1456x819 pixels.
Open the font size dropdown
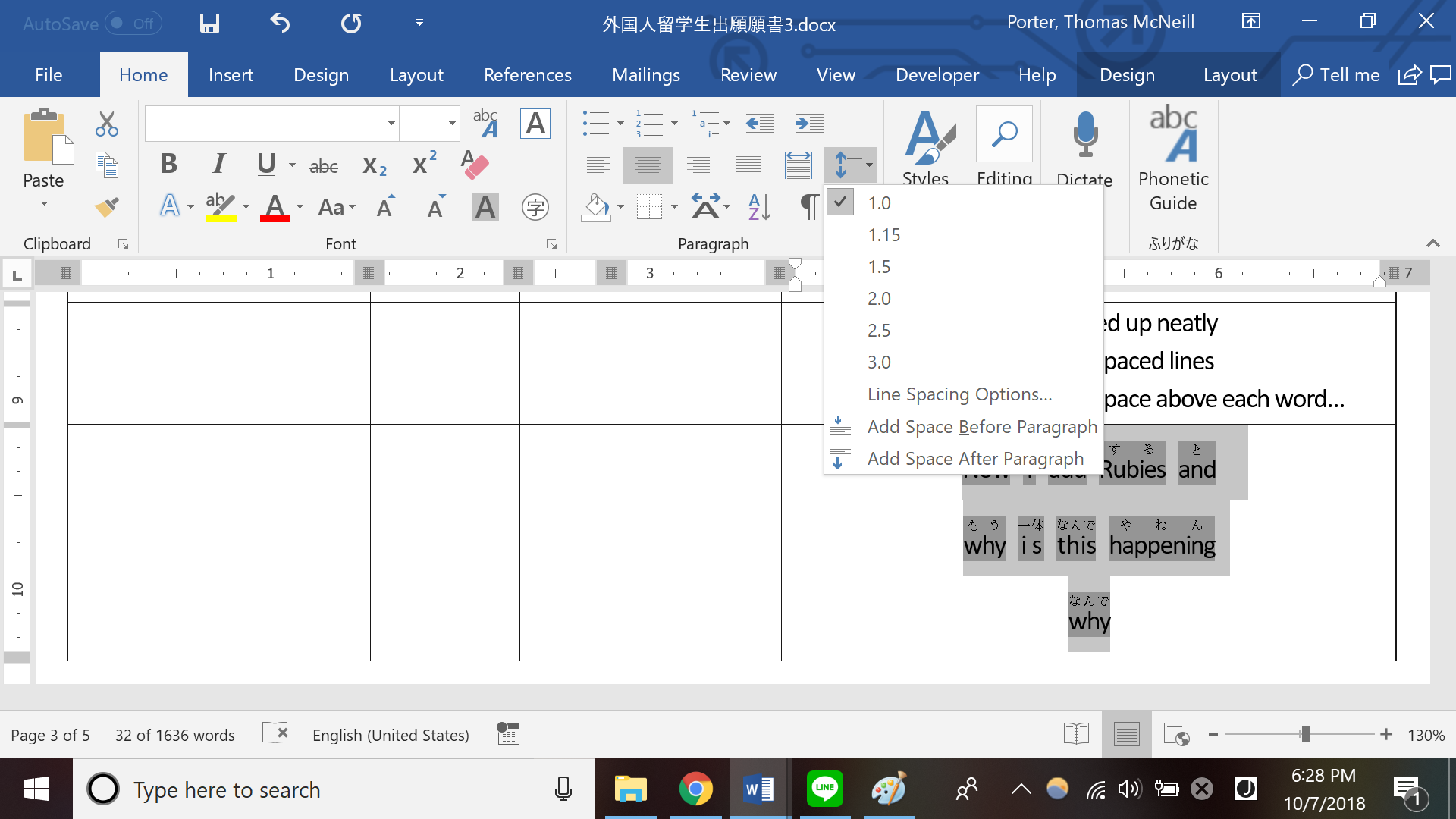452,123
